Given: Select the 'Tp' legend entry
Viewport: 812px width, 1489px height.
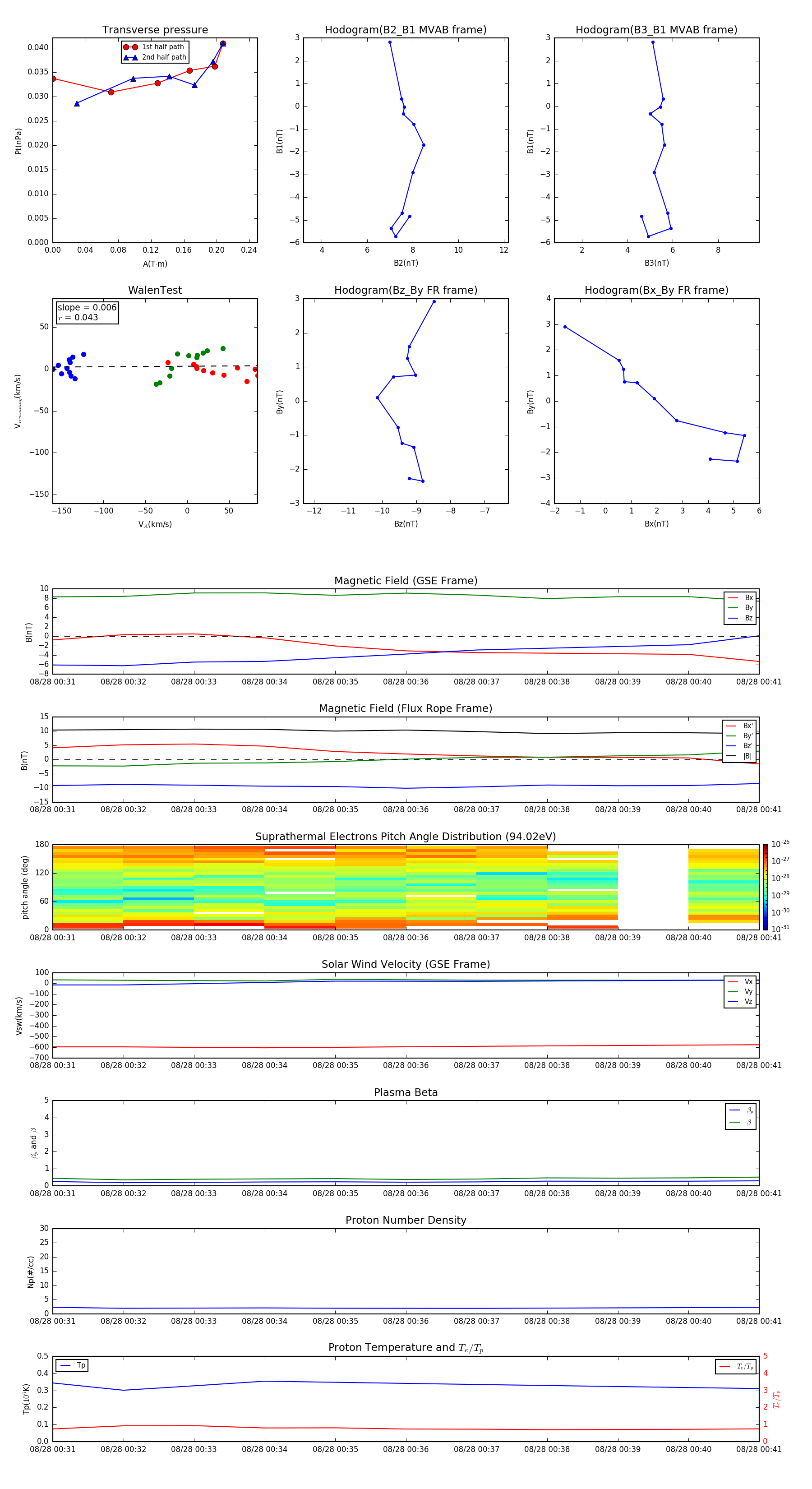Looking at the screenshot, I should point(72,1365).
